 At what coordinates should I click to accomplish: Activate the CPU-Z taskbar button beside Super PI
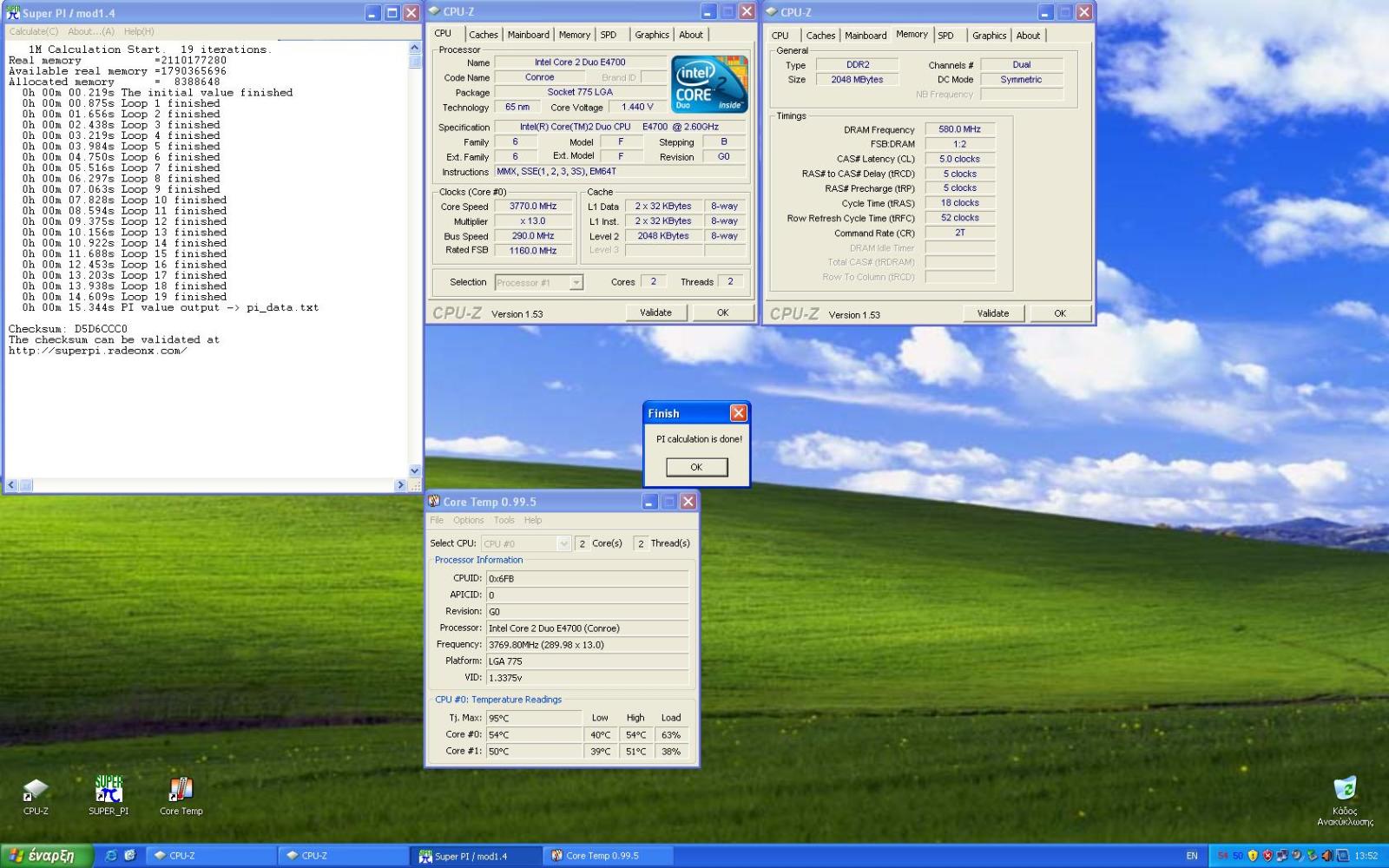[345, 856]
